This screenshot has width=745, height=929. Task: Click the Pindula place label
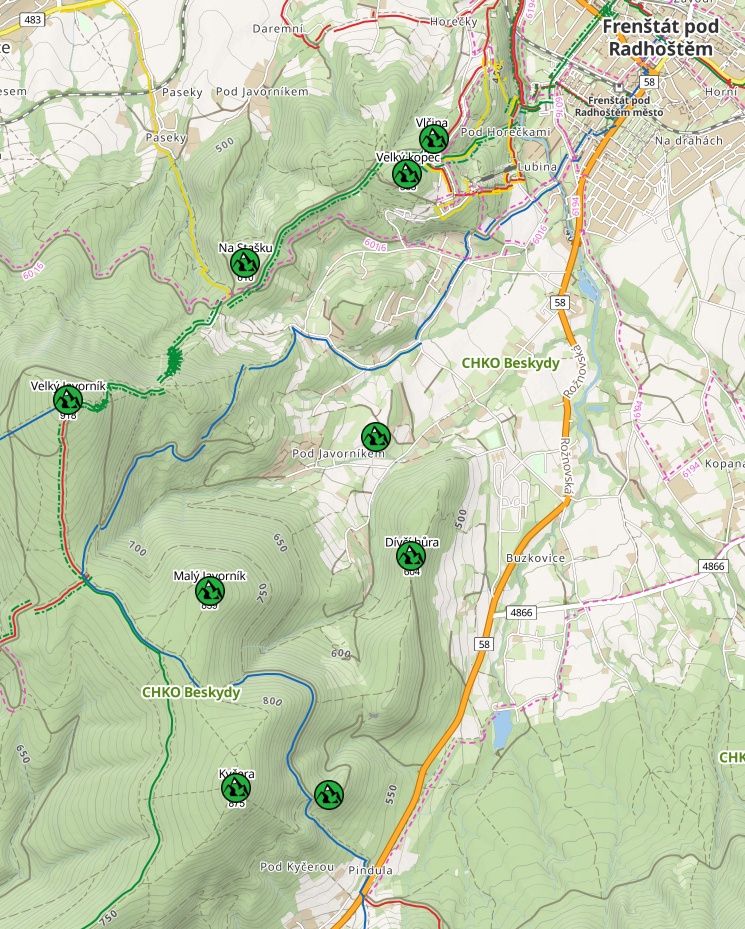tap(370, 870)
